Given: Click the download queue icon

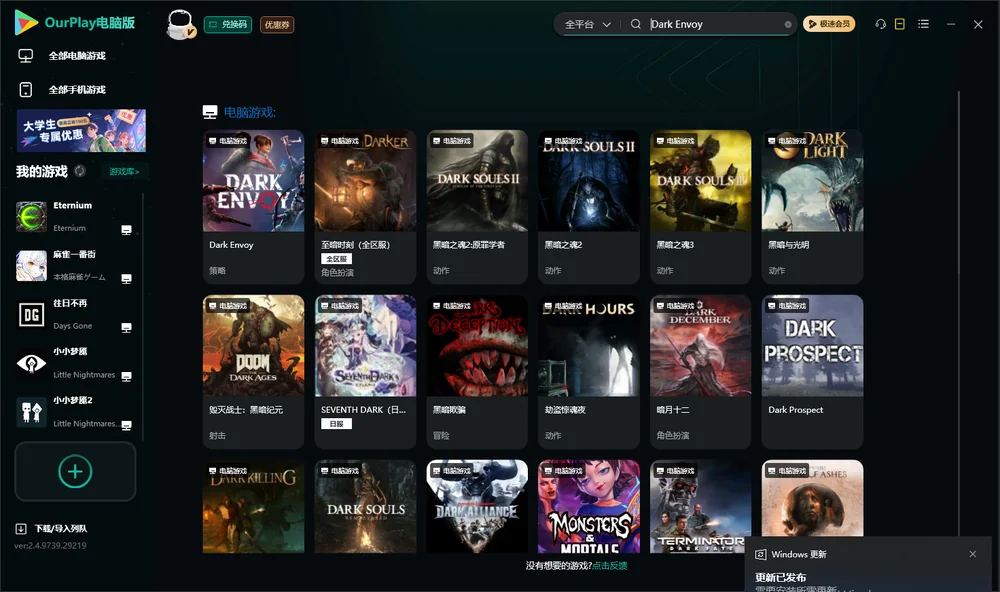Looking at the screenshot, I should click(x=21, y=528).
